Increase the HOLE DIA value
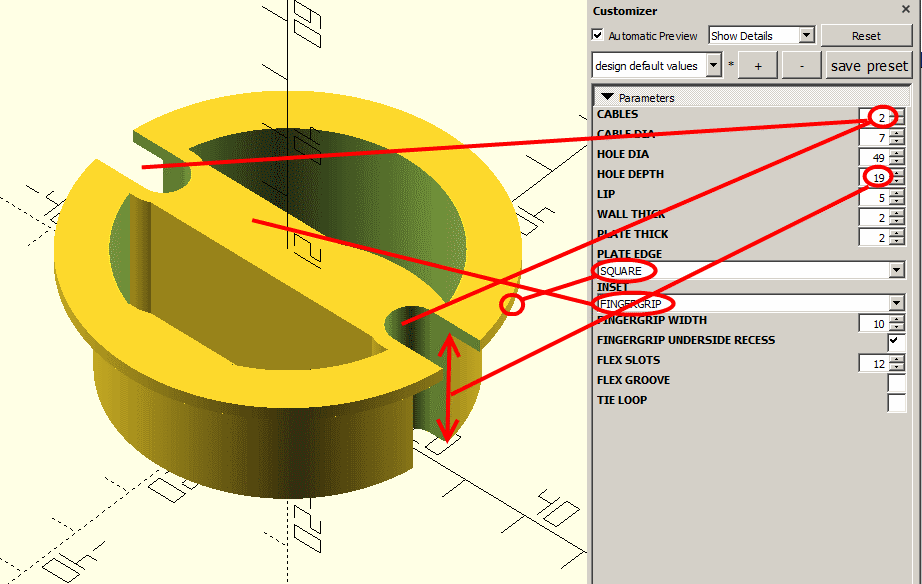922x584 pixels. coord(897,153)
